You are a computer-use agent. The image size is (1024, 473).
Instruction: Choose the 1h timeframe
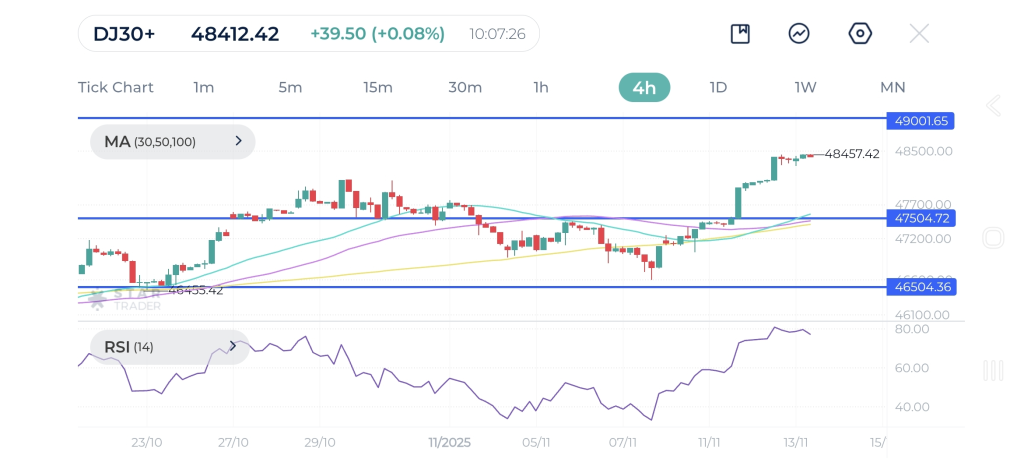tap(541, 87)
